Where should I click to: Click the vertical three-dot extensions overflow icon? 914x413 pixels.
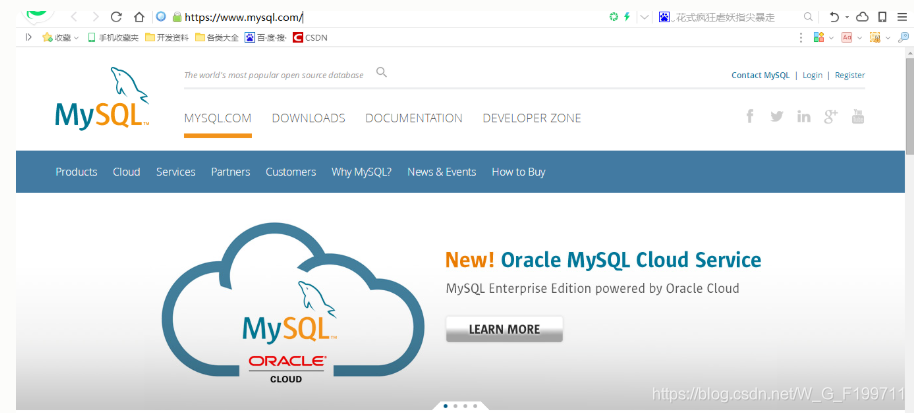click(x=801, y=37)
